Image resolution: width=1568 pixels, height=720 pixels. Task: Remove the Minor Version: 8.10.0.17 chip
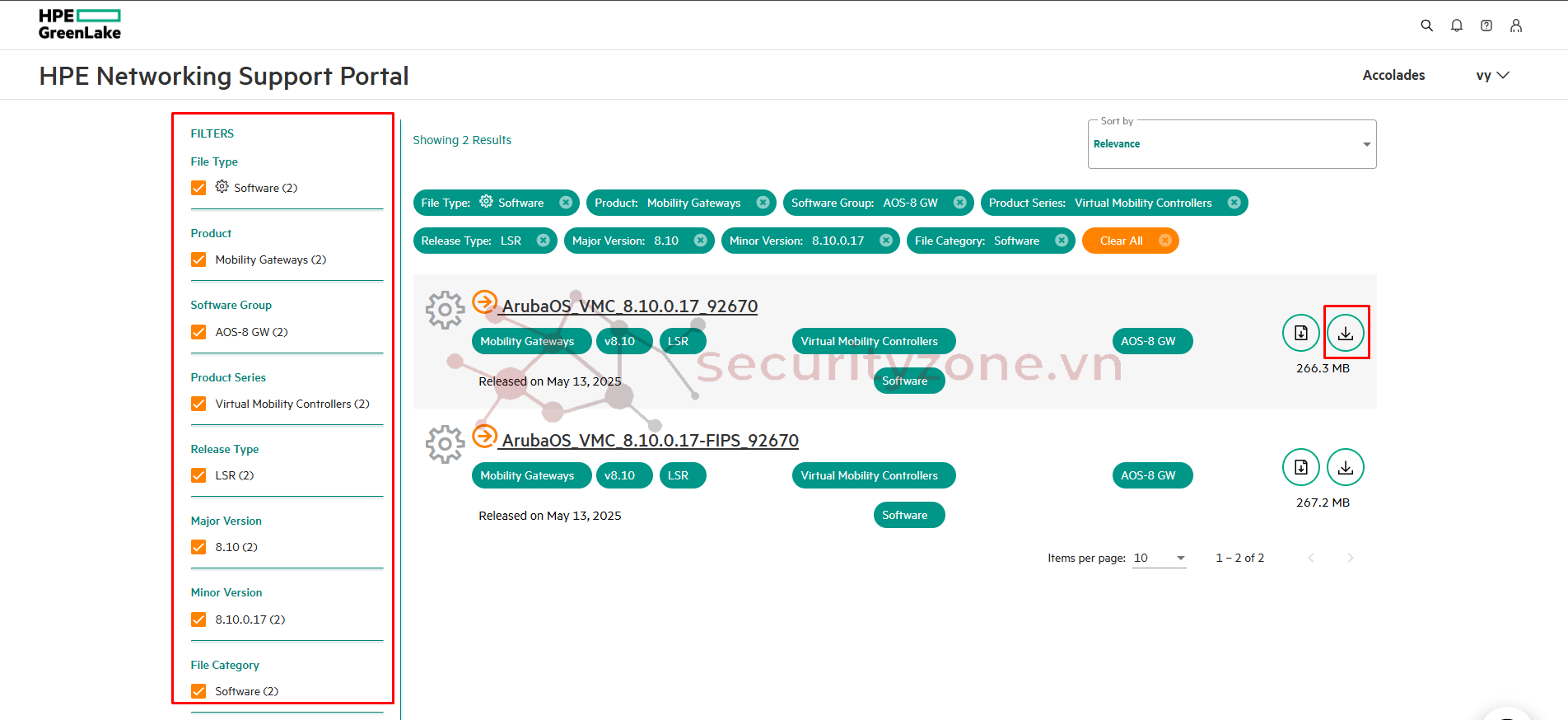point(886,241)
